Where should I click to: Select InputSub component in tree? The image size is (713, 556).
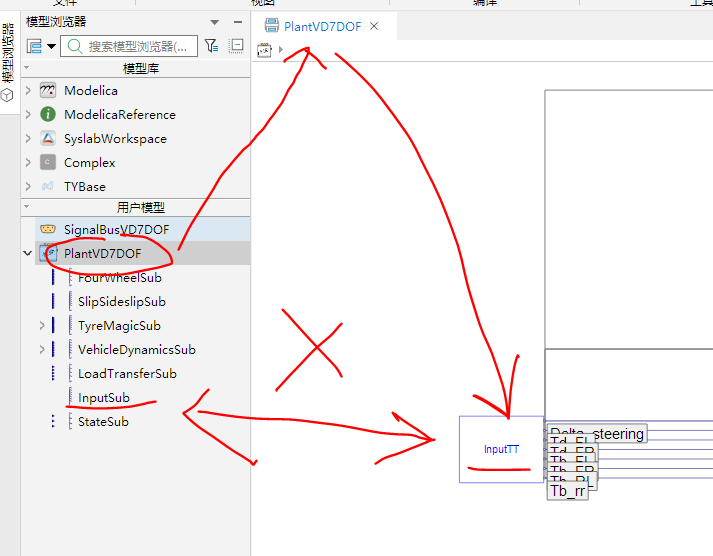104,398
